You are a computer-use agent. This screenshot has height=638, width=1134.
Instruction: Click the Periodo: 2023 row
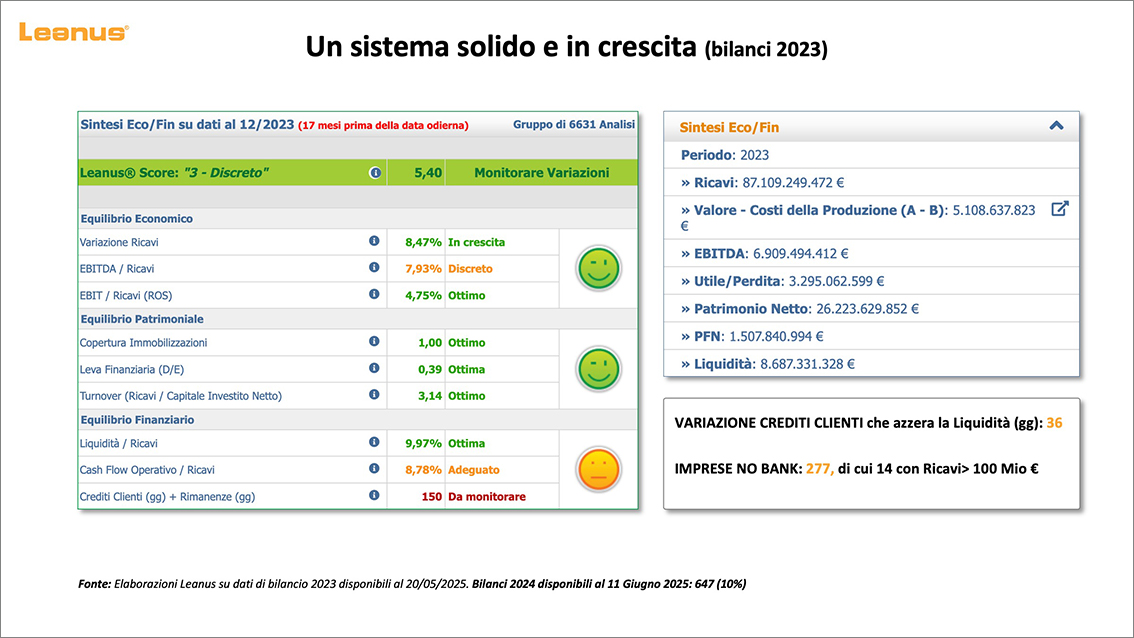click(x=871, y=155)
